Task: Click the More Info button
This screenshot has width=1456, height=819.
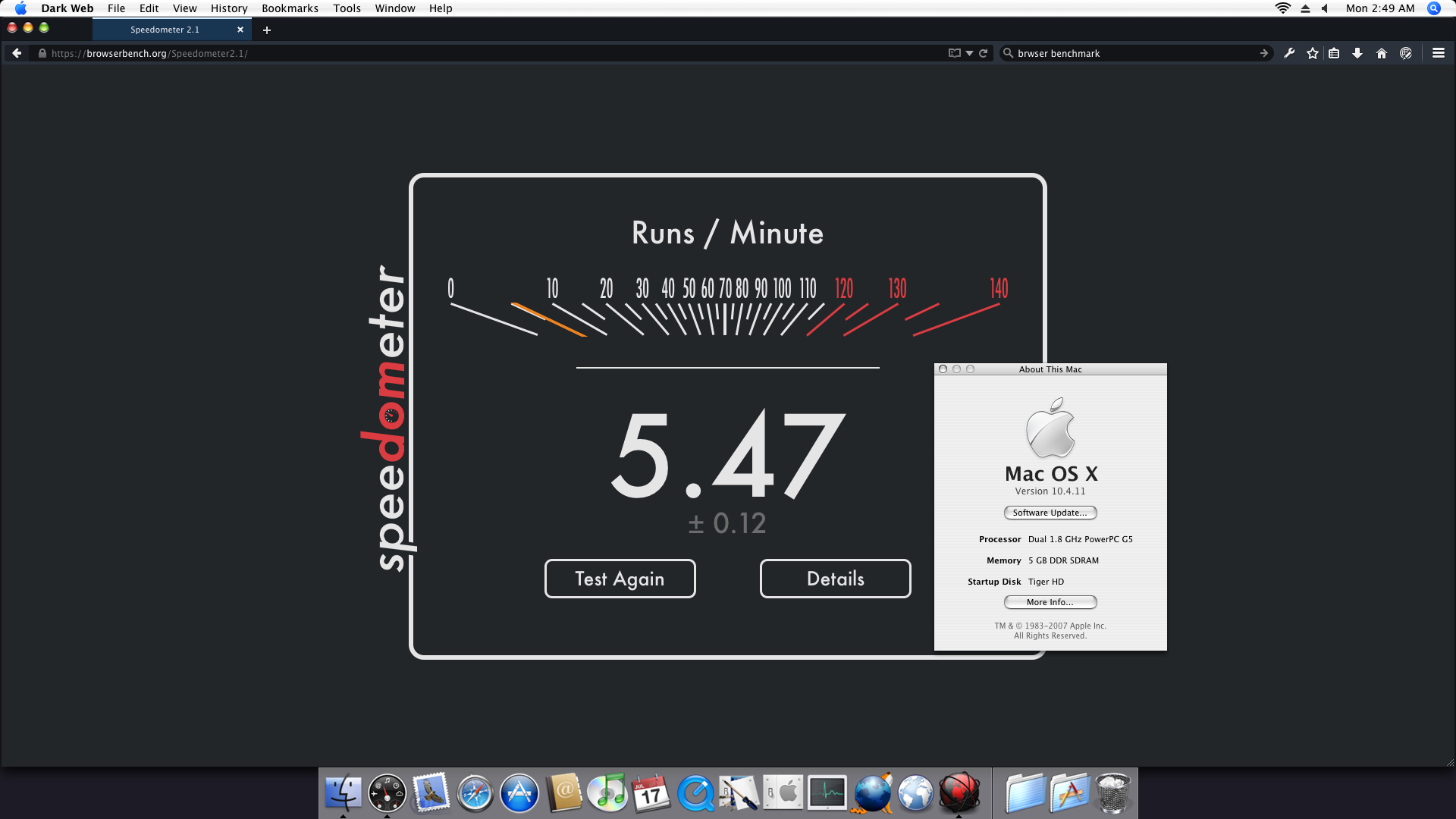Action: tap(1050, 602)
